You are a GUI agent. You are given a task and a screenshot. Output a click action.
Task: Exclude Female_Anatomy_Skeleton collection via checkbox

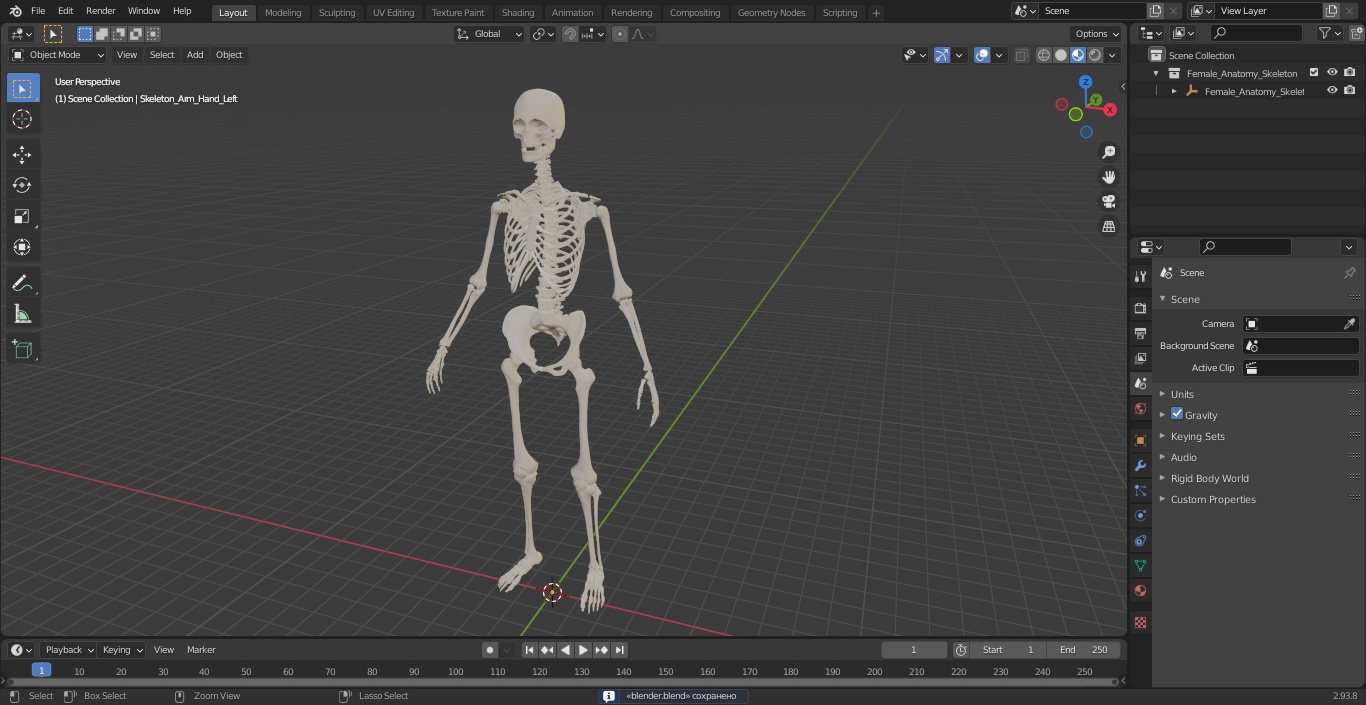pos(1314,72)
